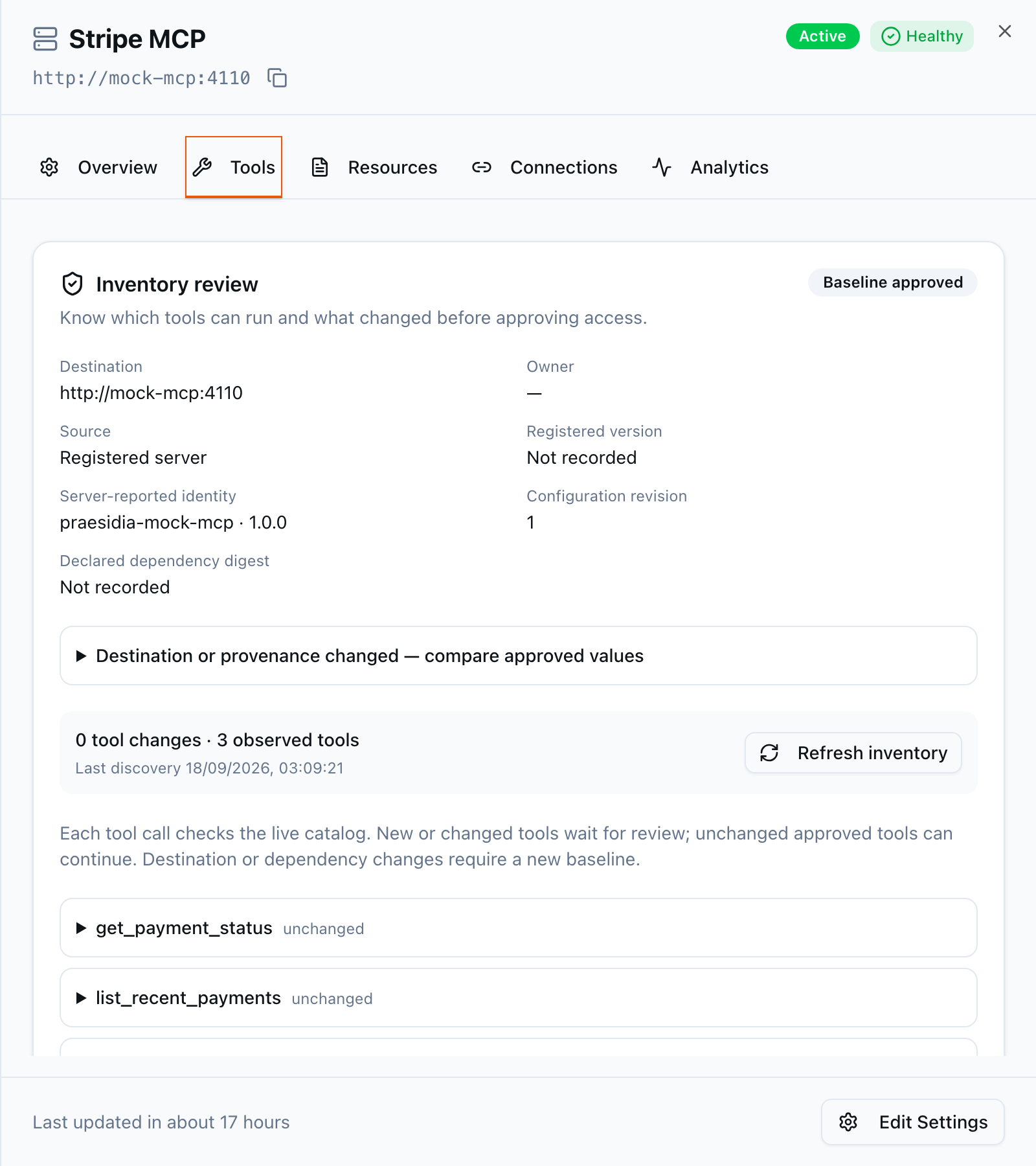The height and width of the screenshot is (1166, 1036).
Task: Click the Registered server source value
Action: click(133, 457)
